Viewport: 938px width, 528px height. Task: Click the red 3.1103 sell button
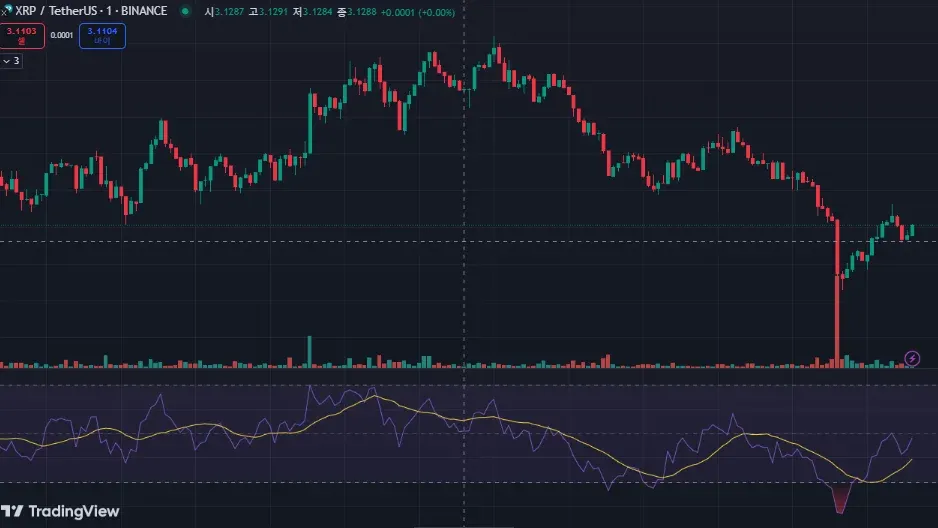[x=22, y=35]
